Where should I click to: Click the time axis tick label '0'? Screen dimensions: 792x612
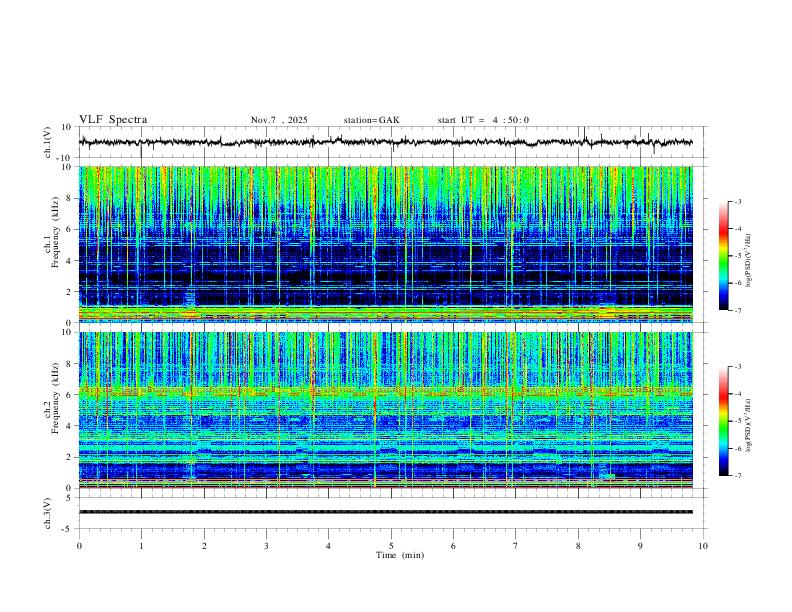pyautogui.click(x=79, y=546)
